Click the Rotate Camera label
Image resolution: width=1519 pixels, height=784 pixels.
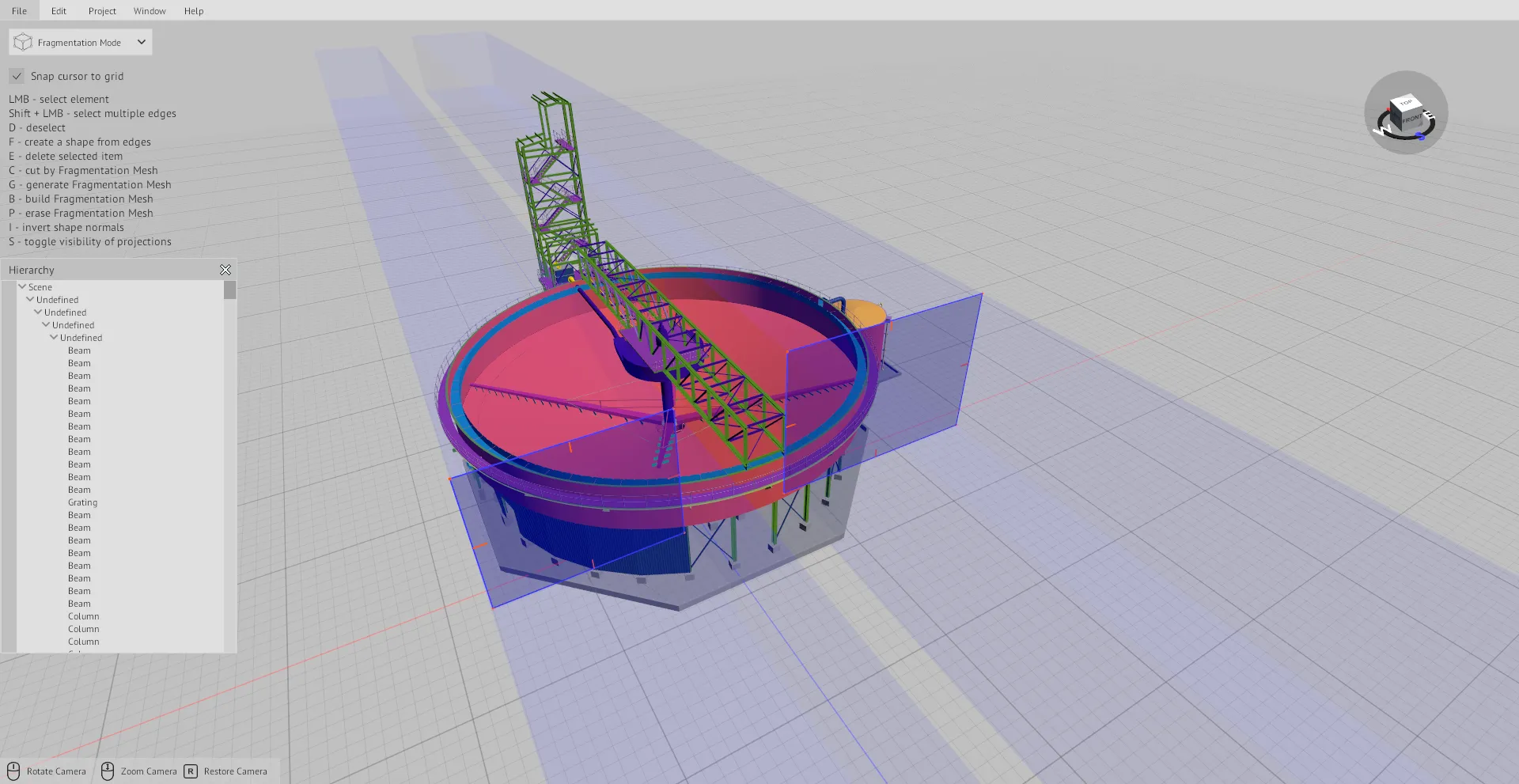click(56, 771)
